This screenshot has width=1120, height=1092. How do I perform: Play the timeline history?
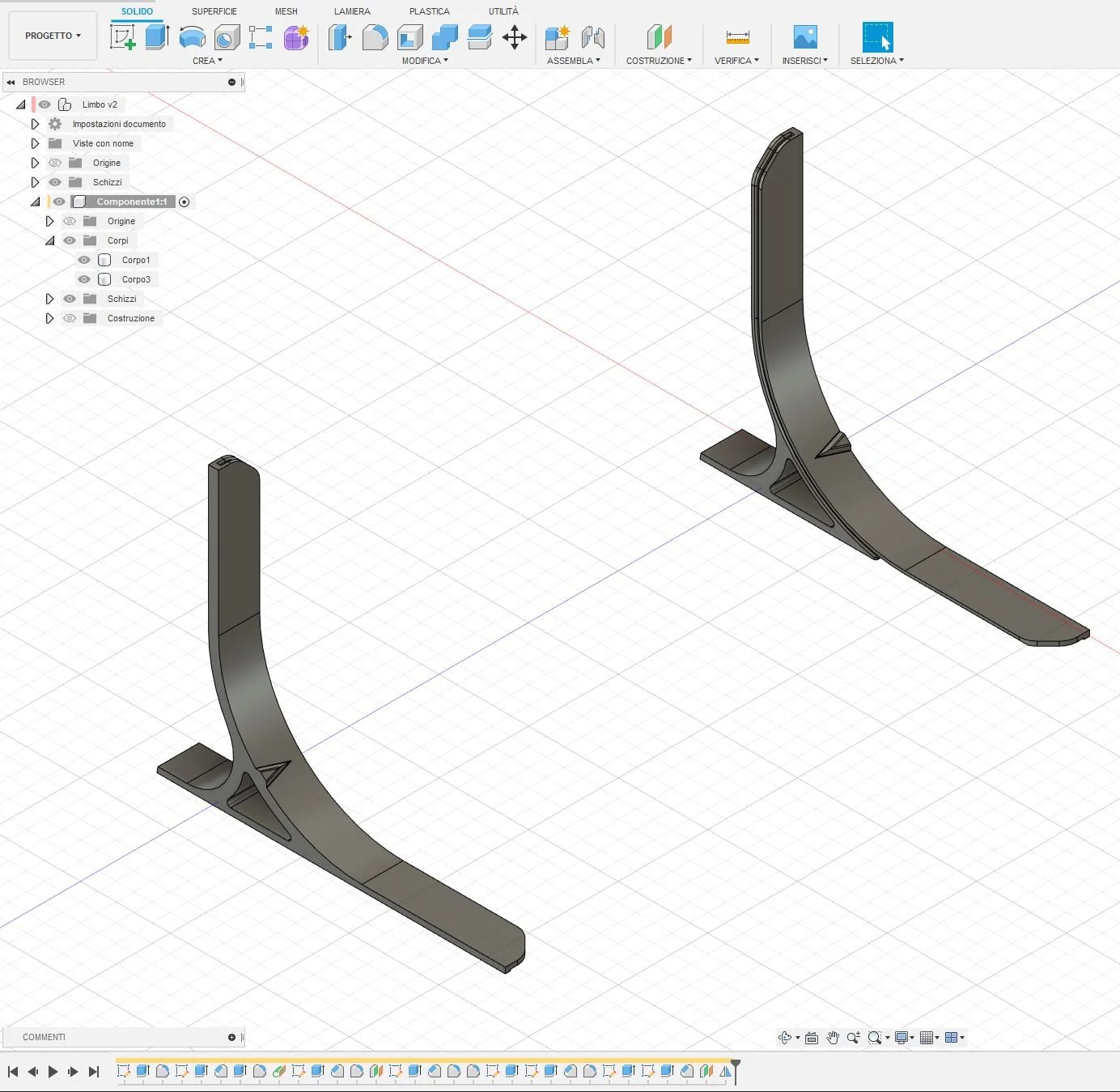click(x=53, y=1072)
